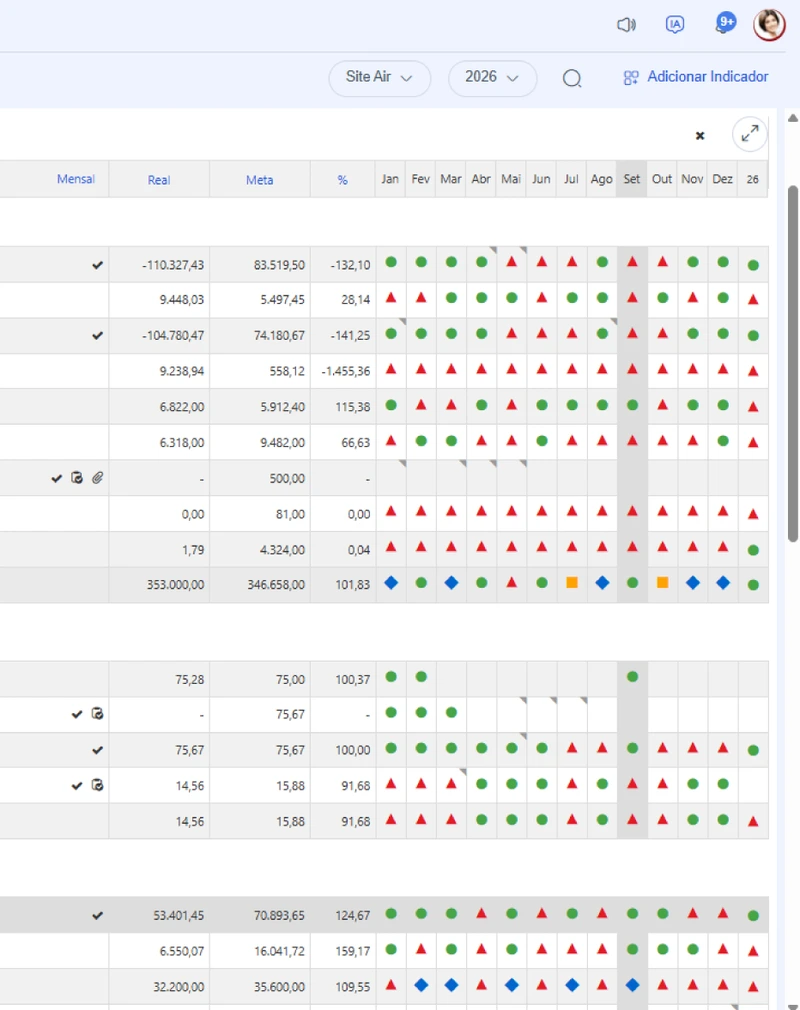Click Abr red triangle in the 53.401,45 row
Viewport: 800px width, 1010px height.
[x=482, y=913]
